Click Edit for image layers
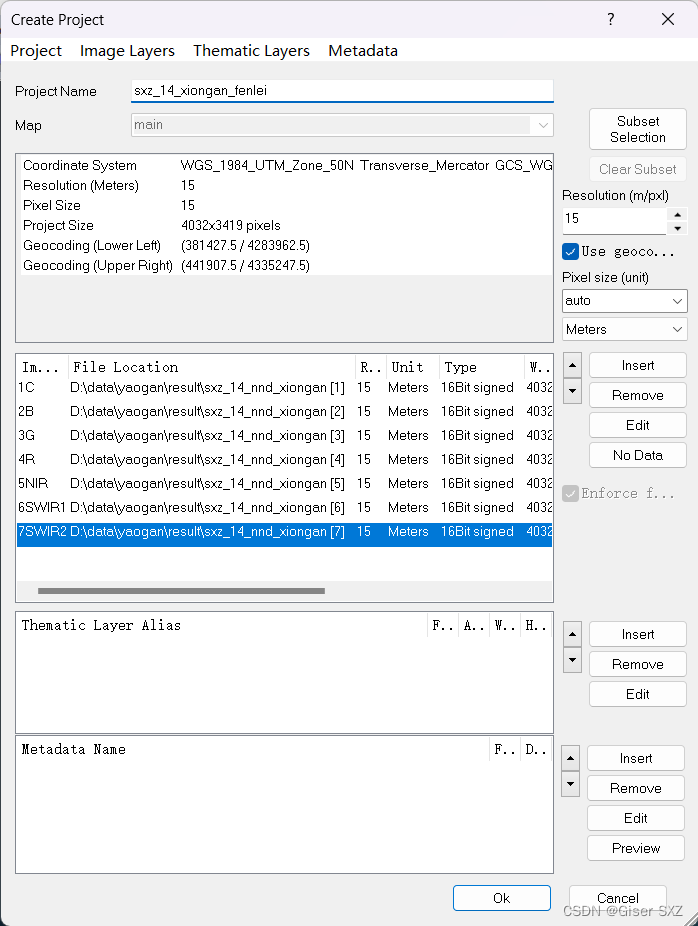Image resolution: width=698 pixels, height=926 pixels. click(638, 425)
